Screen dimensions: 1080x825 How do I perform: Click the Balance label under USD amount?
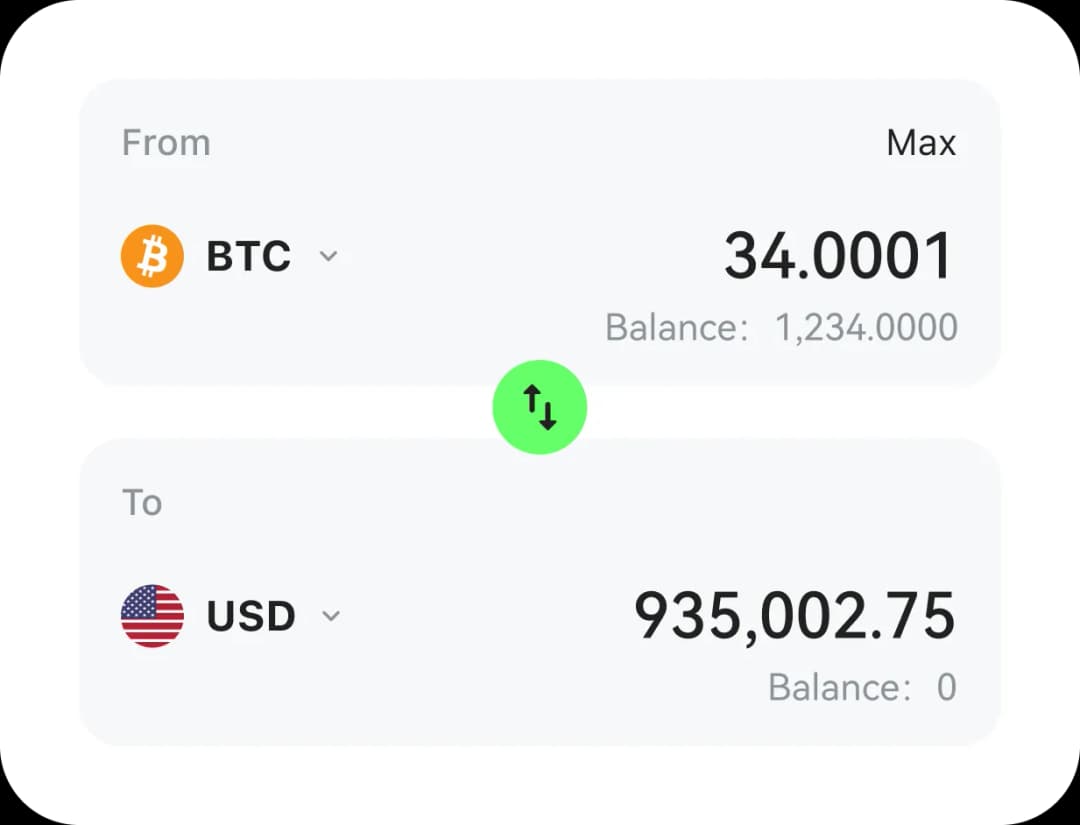click(839, 688)
